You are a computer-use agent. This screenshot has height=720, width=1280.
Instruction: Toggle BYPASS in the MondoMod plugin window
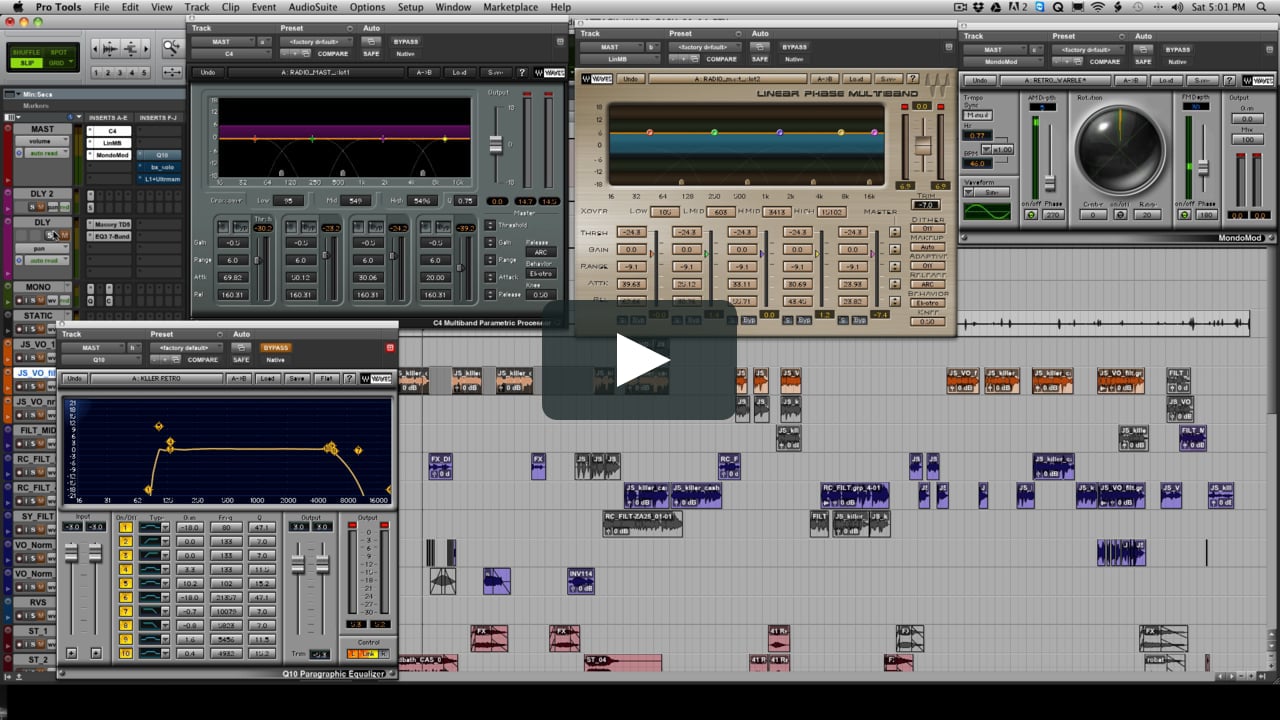point(1178,49)
